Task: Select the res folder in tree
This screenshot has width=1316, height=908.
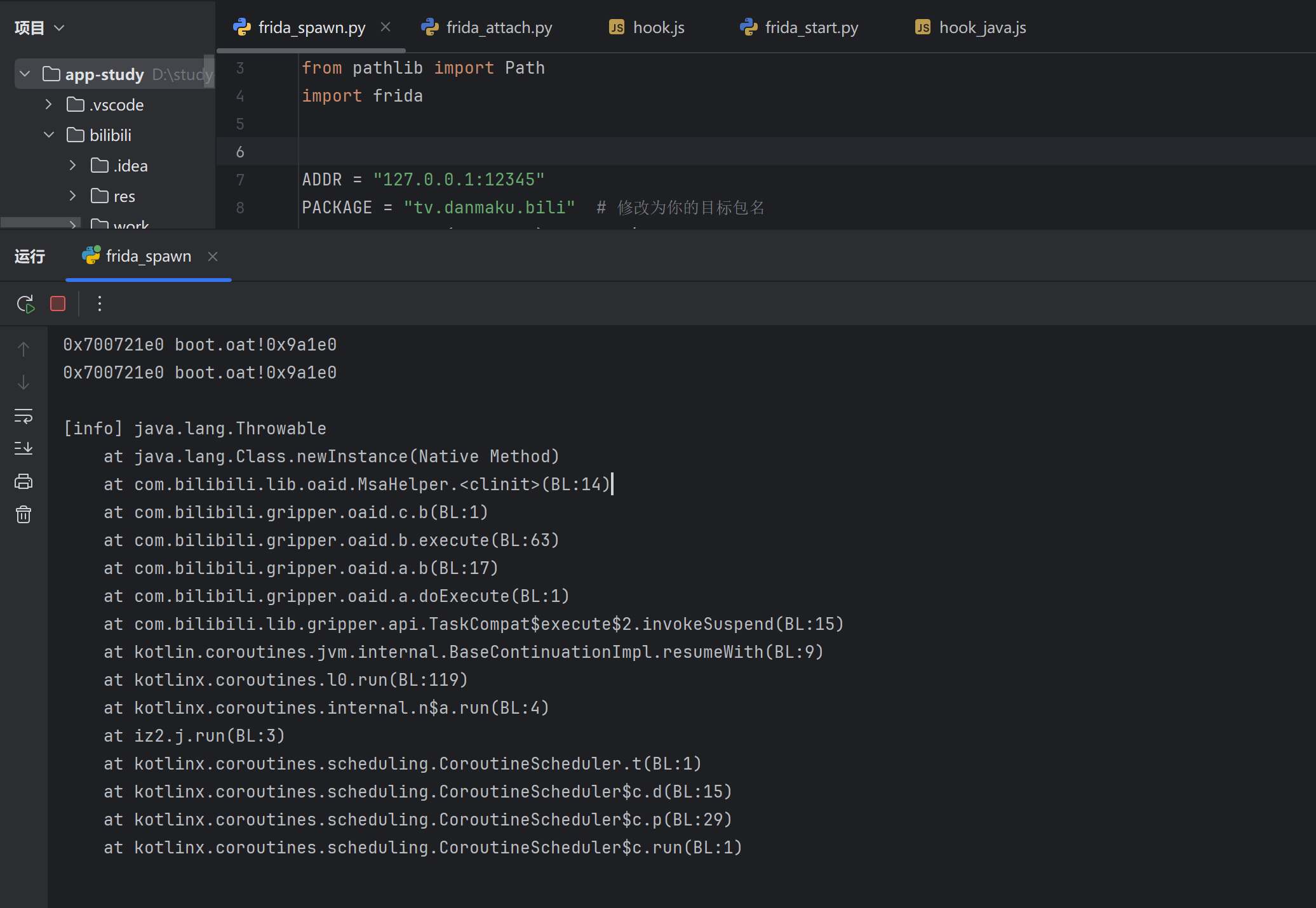Action: [x=113, y=196]
